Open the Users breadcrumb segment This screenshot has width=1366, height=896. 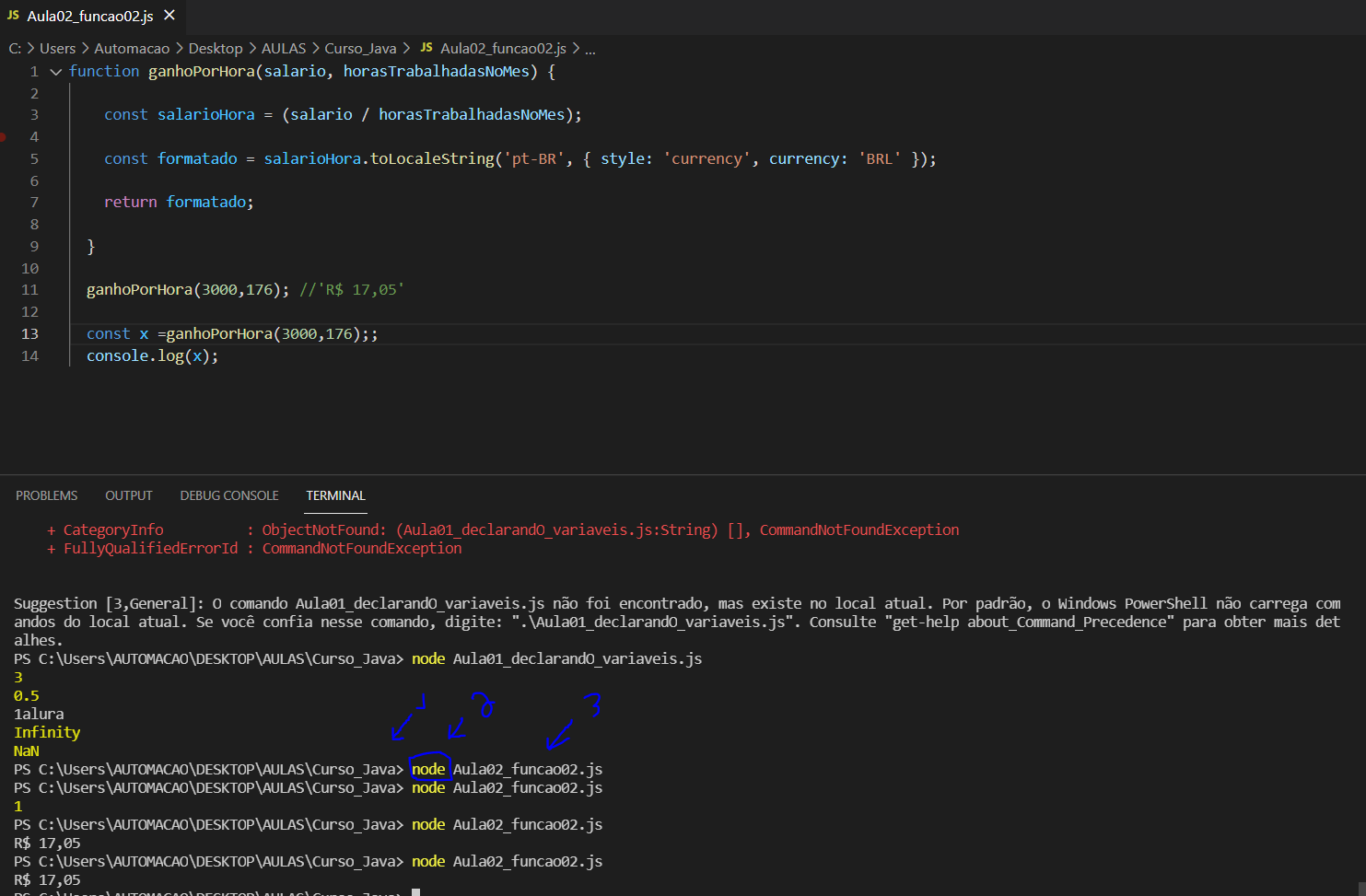57,49
